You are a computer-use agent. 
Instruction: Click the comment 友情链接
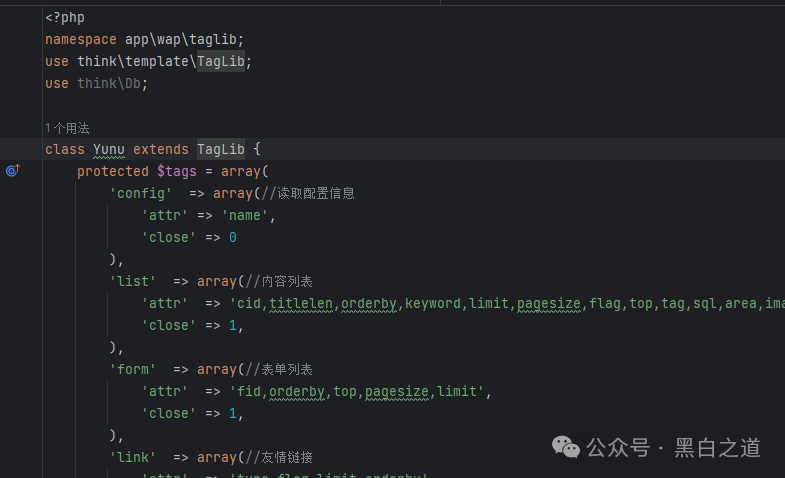pos(287,457)
